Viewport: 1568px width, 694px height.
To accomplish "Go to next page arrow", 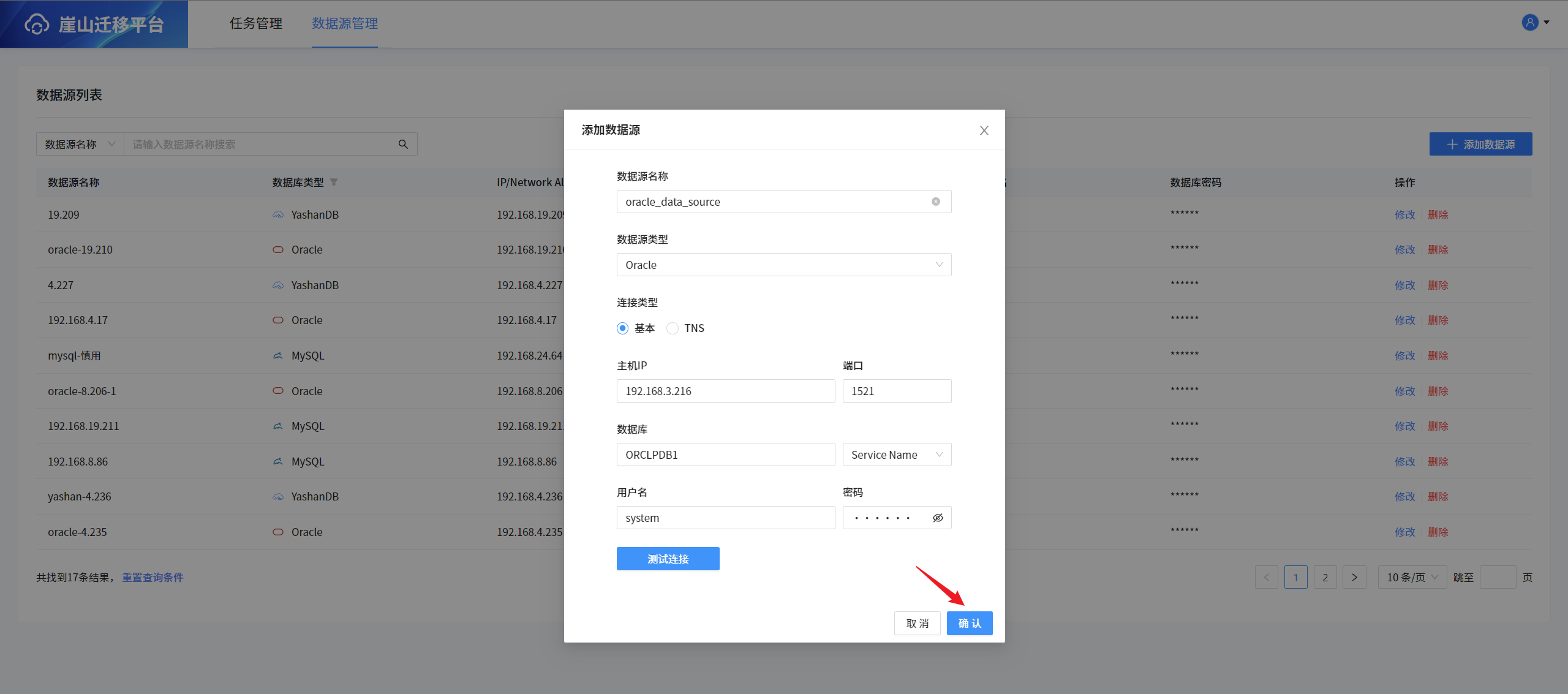I will click(x=1354, y=577).
